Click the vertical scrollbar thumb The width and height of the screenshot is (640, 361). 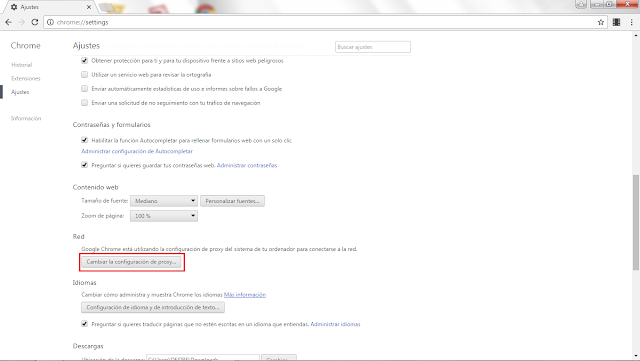click(x=636, y=222)
